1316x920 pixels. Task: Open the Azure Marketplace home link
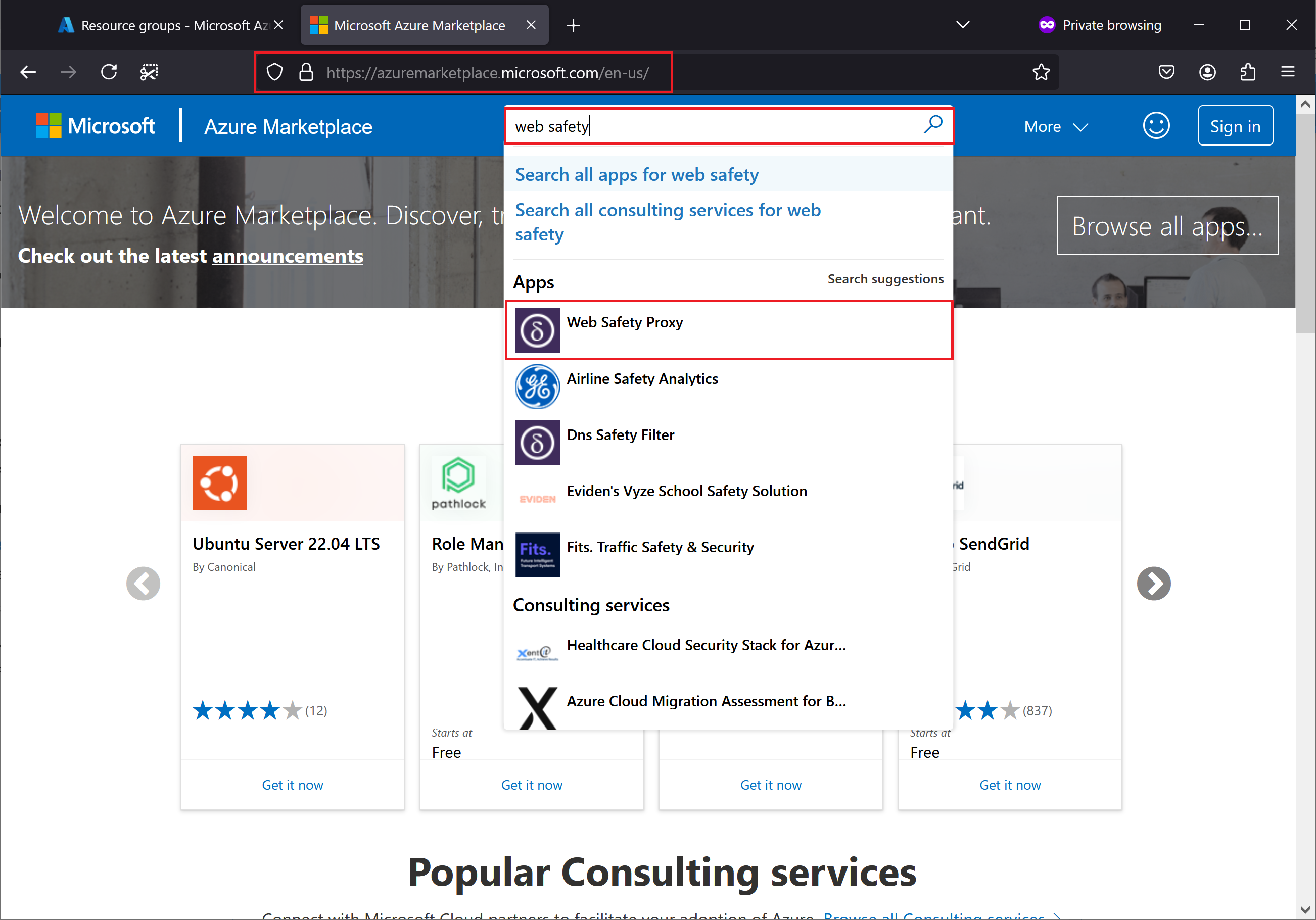(x=288, y=127)
